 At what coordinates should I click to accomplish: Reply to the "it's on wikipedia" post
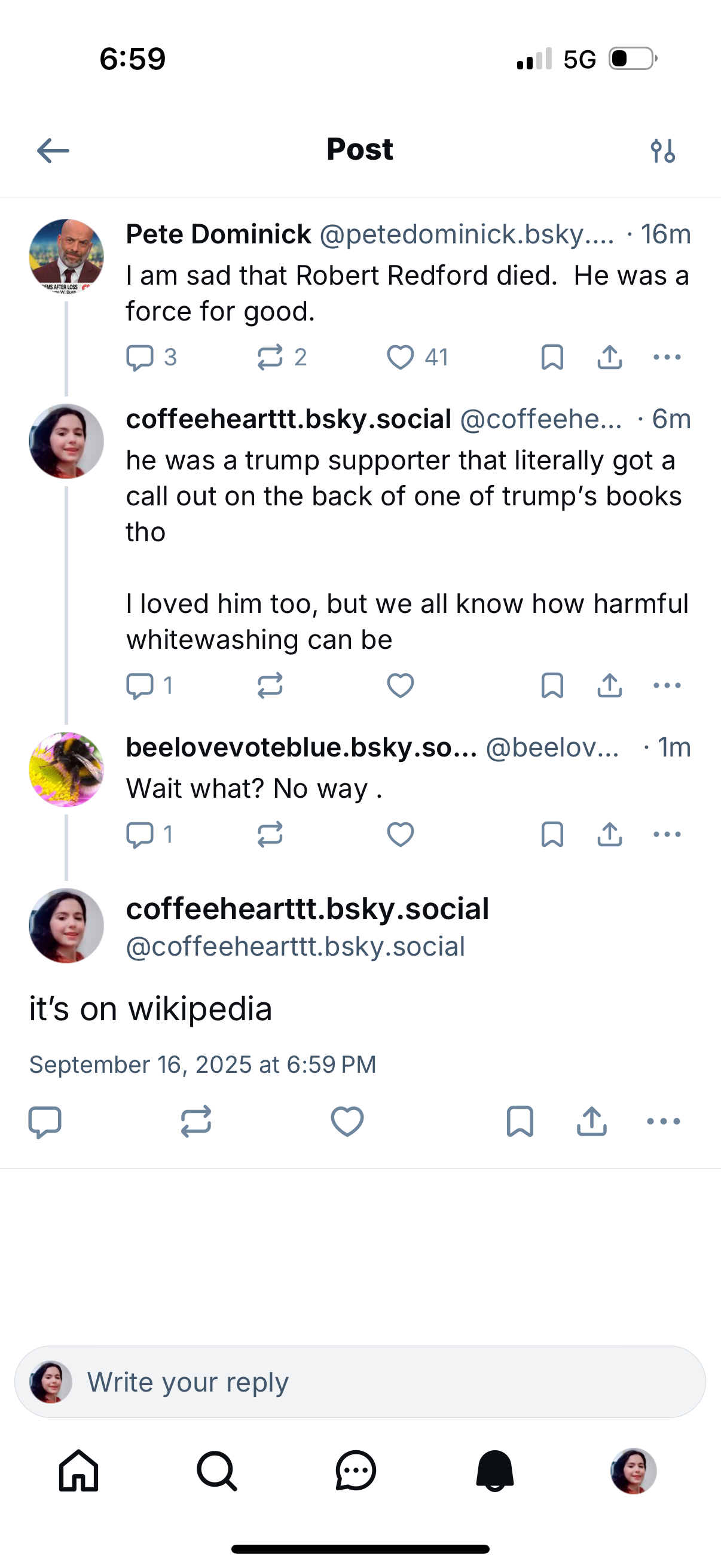point(45,1121)
